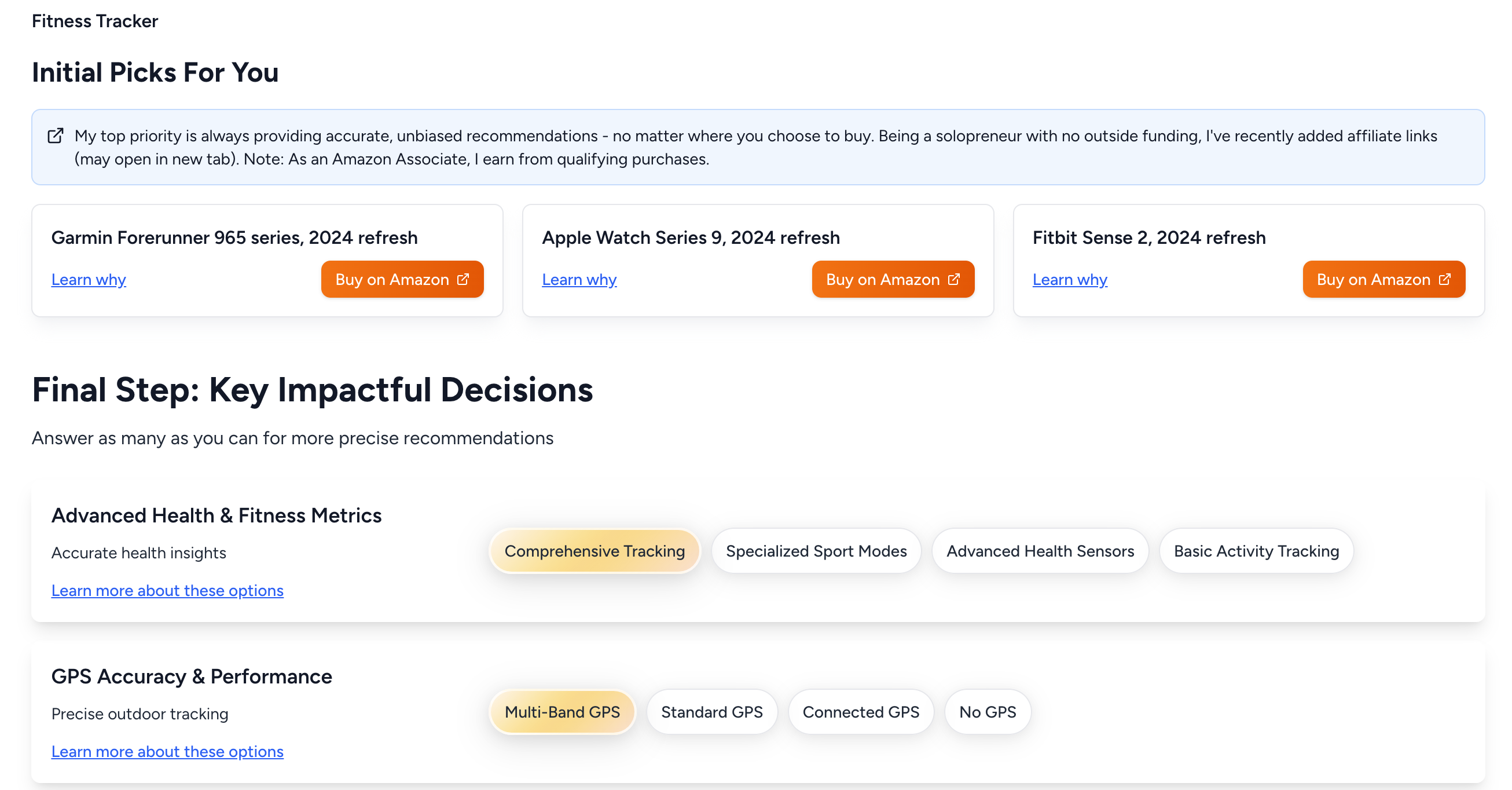Open Learn why for Garmin Forerunner 965

[89, 280]
